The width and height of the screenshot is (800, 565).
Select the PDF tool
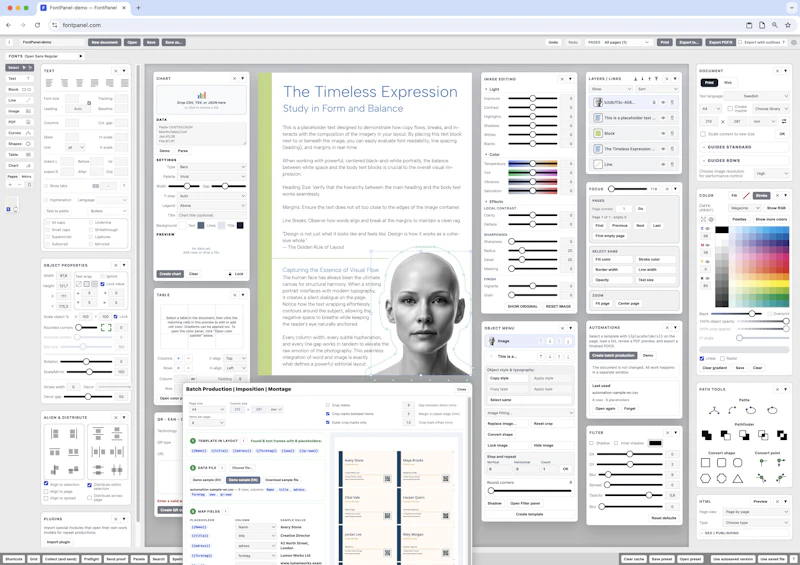(19, 122)
